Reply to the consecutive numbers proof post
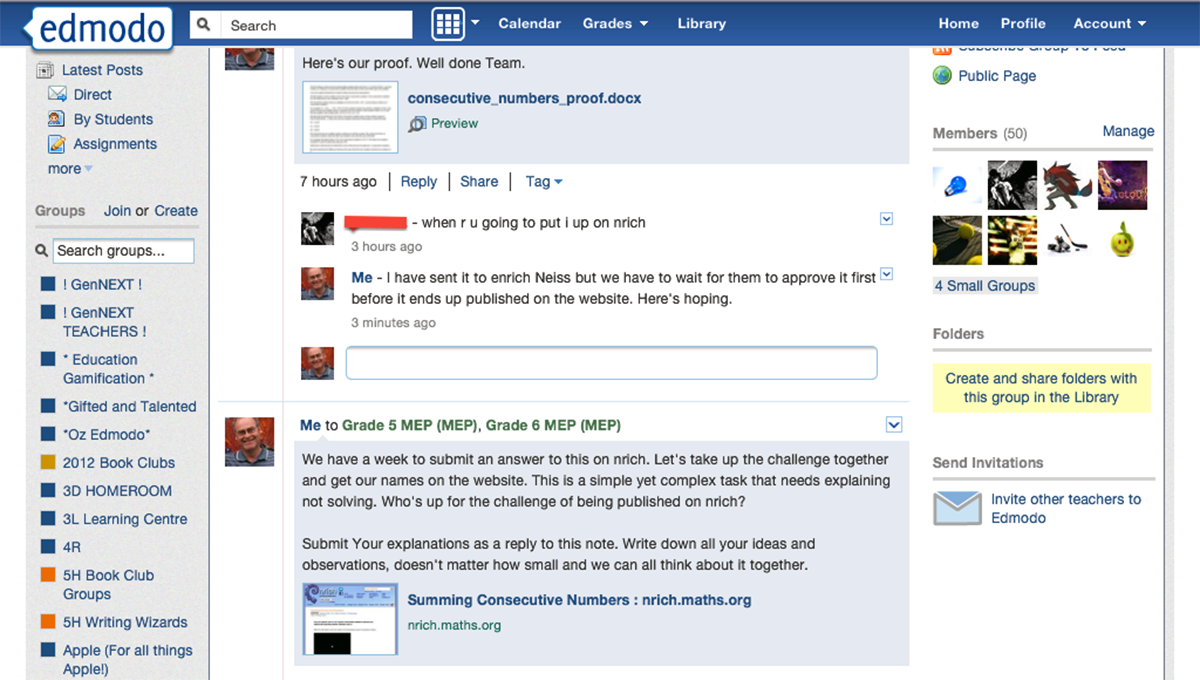 (418, 181)
